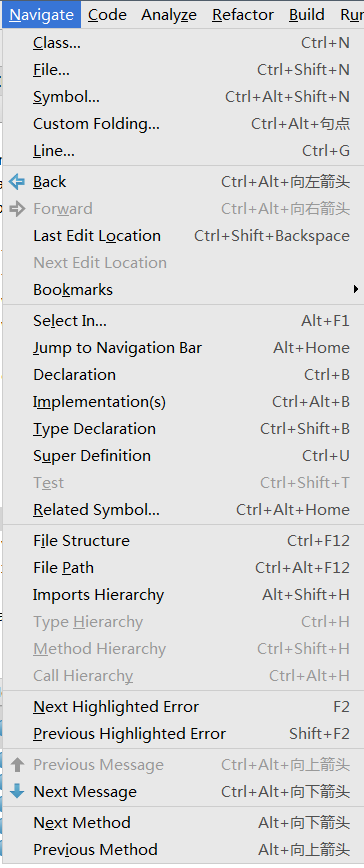364x868 pixels.
Task: Click the Previous Message up-arrow icon
Action: [x=18, y=764]
